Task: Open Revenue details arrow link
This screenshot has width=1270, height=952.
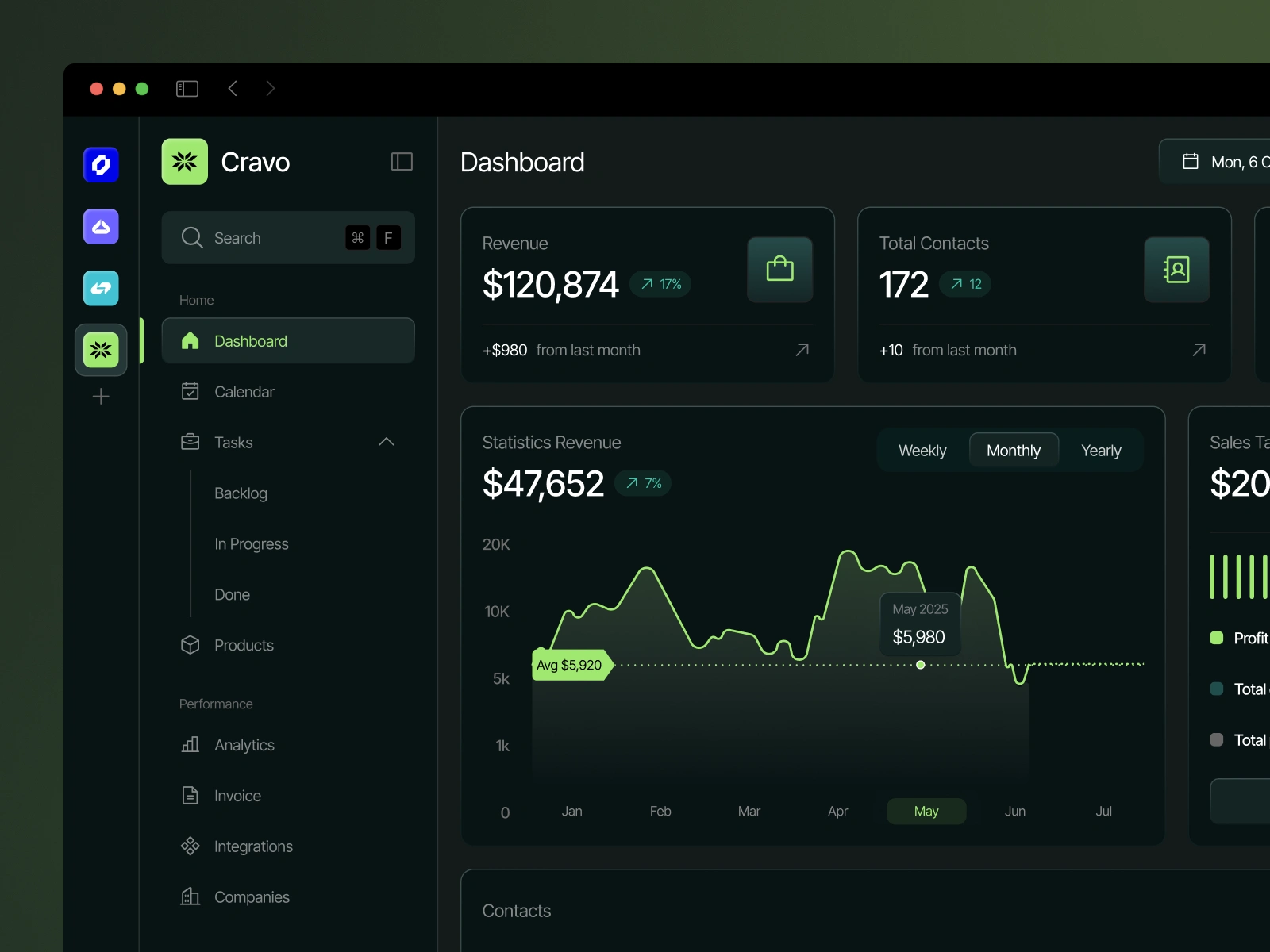Action: pyautogui.click(x=802, y=350)
